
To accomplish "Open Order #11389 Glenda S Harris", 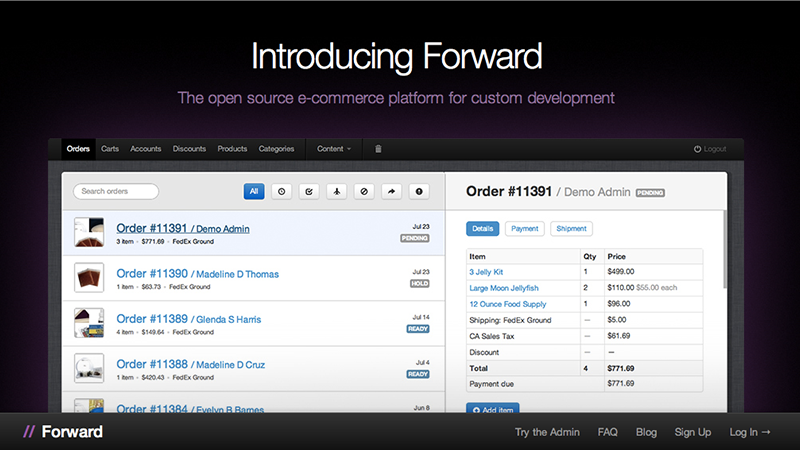I will point(189,319).
